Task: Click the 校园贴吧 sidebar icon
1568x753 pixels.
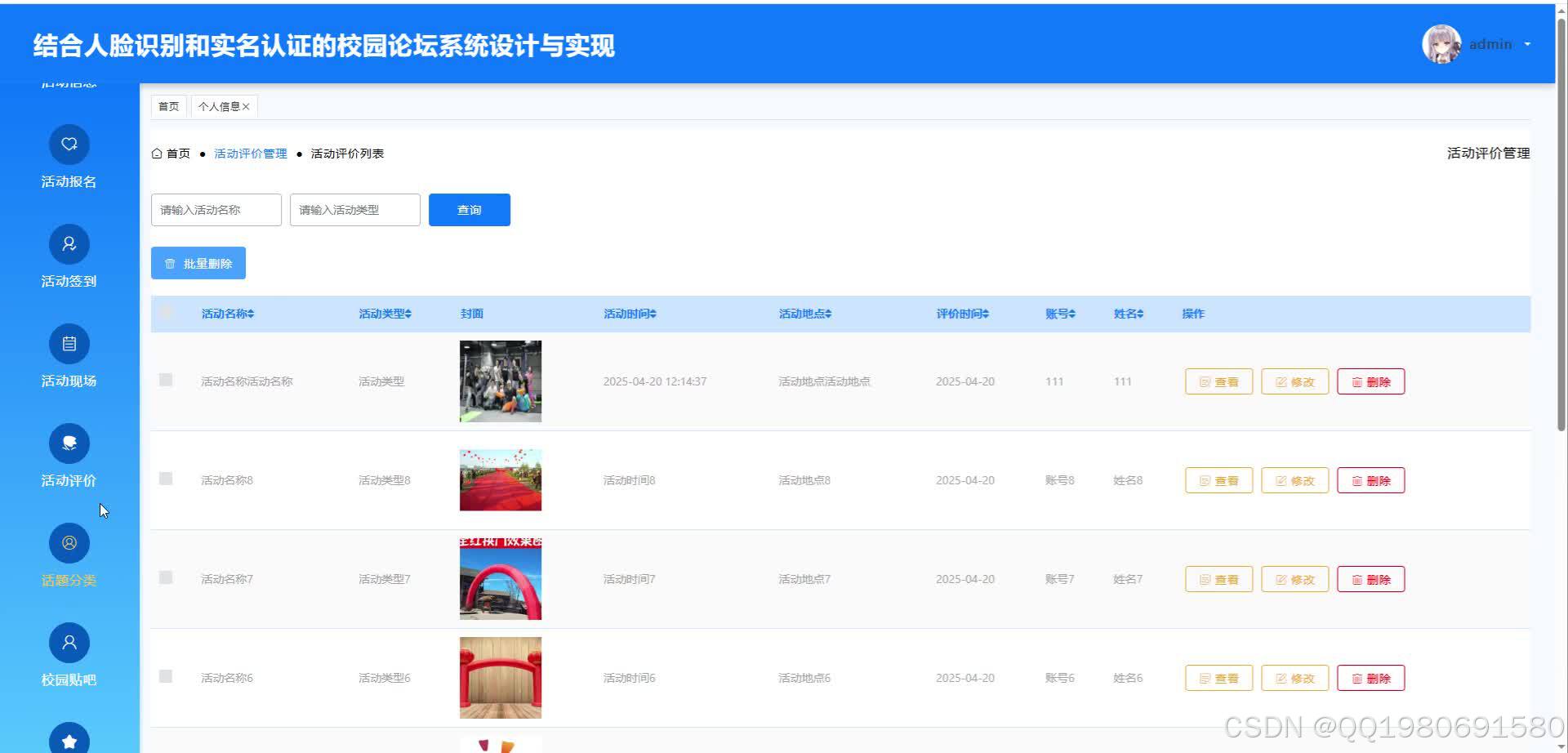Action: pyautogui.click(x=69, y=642)
